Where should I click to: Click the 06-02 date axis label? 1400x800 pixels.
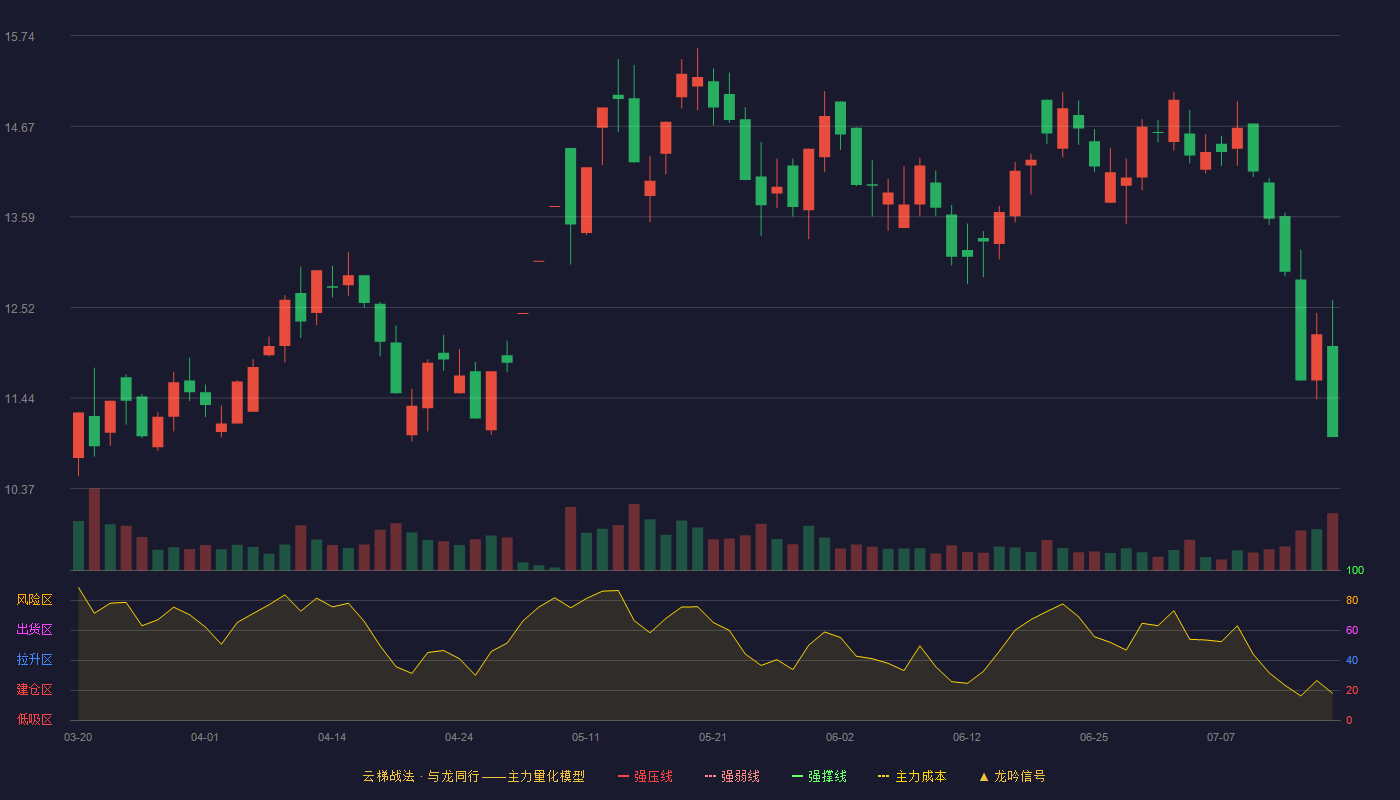(x=840, y=737)
